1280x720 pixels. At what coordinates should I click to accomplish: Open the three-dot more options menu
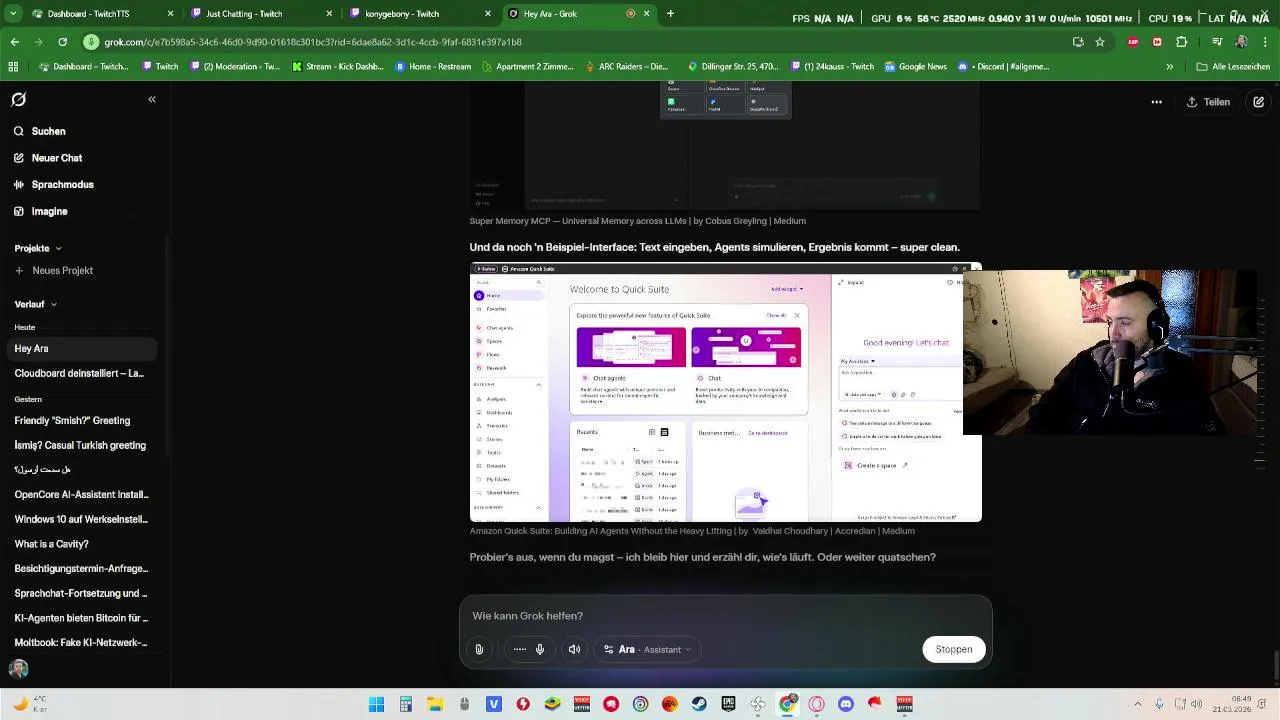pyautogui.click(x=1157, y=102)
